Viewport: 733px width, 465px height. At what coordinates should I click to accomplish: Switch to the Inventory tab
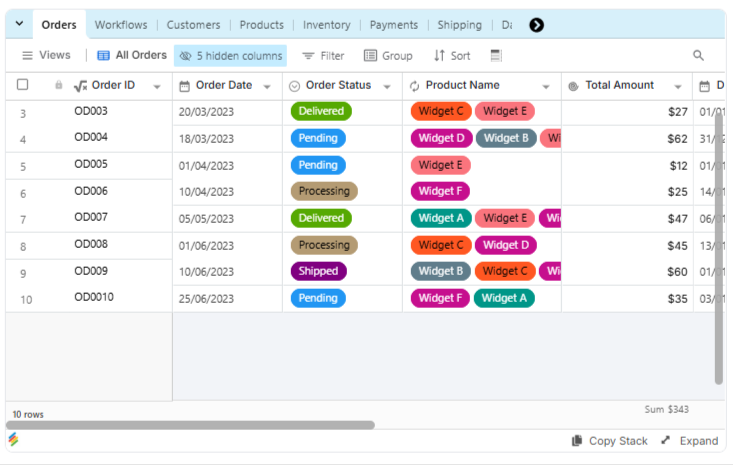tap(327, 25)
